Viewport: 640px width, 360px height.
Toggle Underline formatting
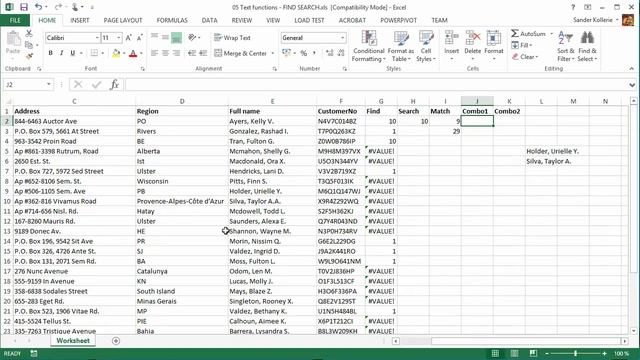click(73, 53)
